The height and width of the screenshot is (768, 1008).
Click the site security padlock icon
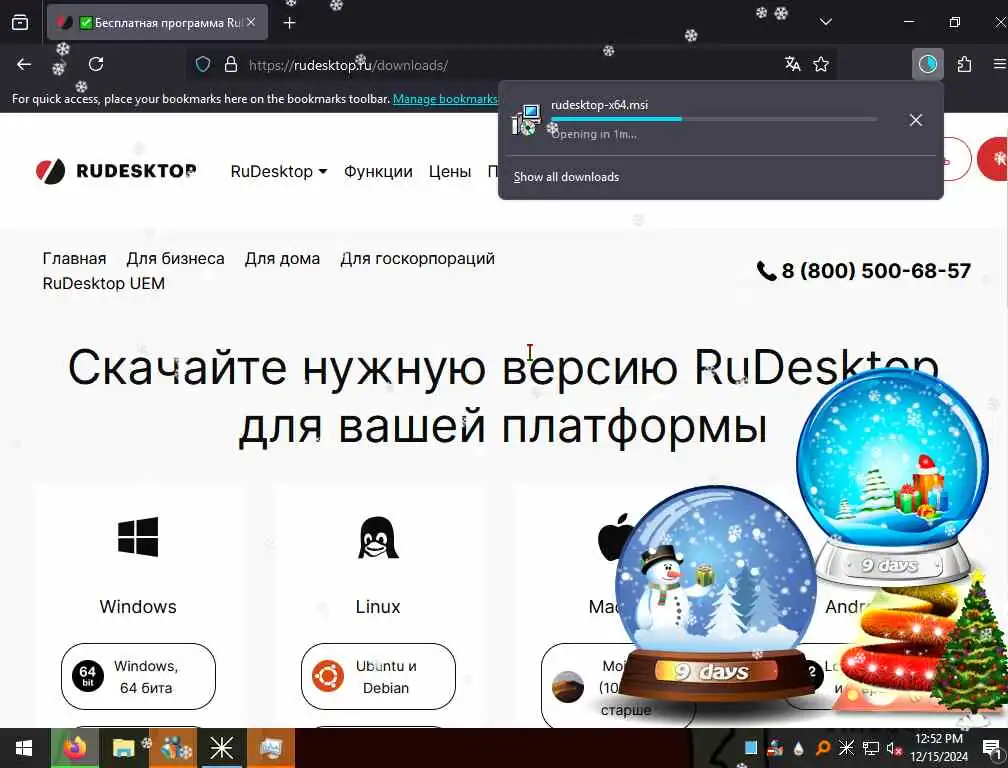(231, 64)
